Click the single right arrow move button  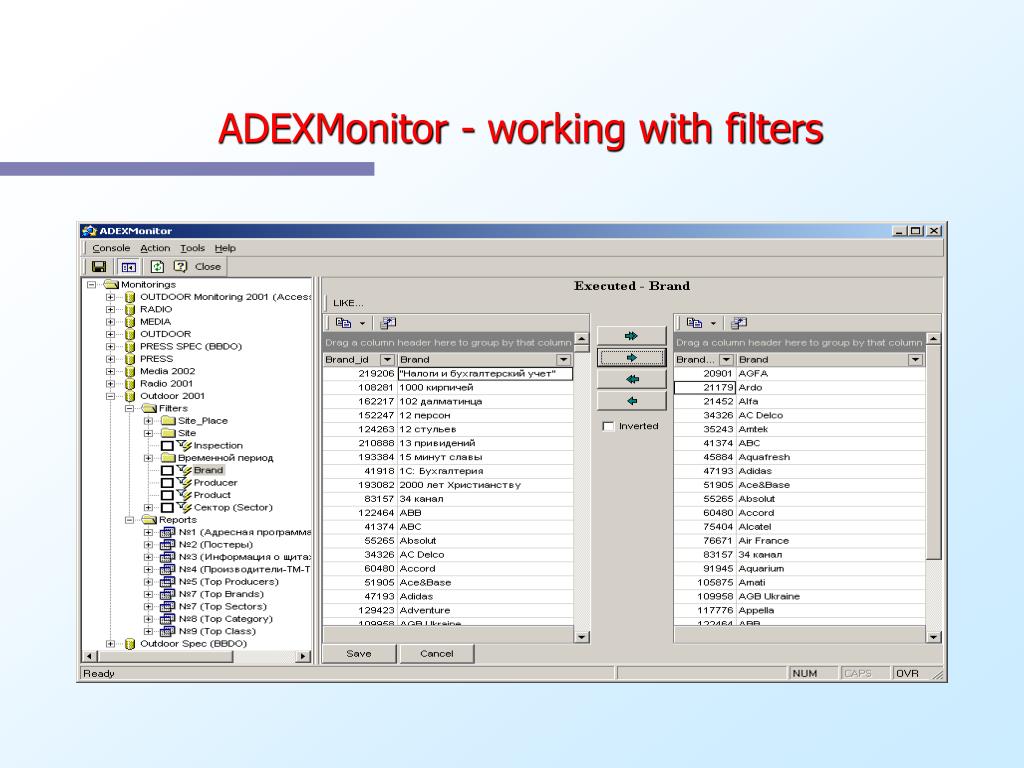coord(632,358)
